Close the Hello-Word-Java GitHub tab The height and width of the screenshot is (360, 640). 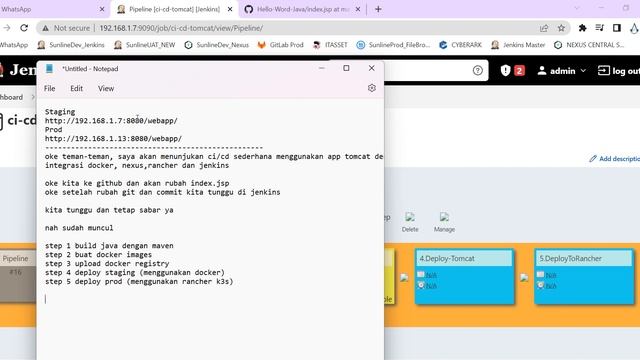[358, 9]
